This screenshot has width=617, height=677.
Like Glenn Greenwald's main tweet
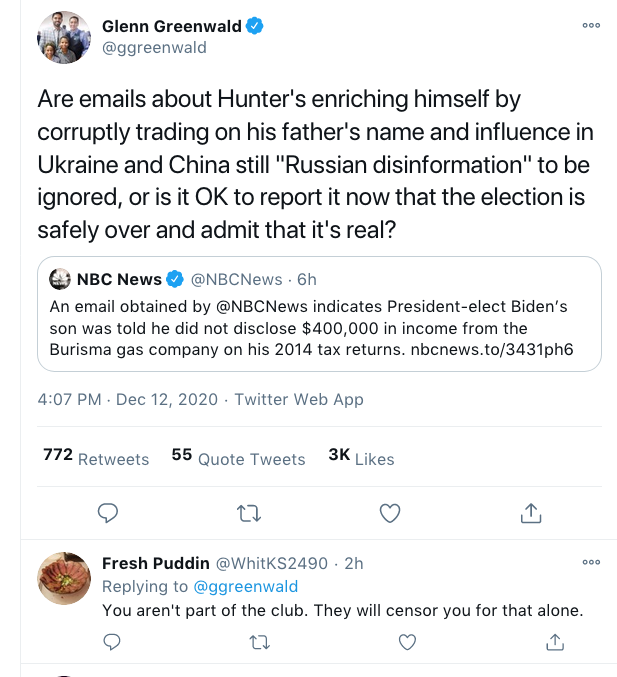(x=390, y=513)
